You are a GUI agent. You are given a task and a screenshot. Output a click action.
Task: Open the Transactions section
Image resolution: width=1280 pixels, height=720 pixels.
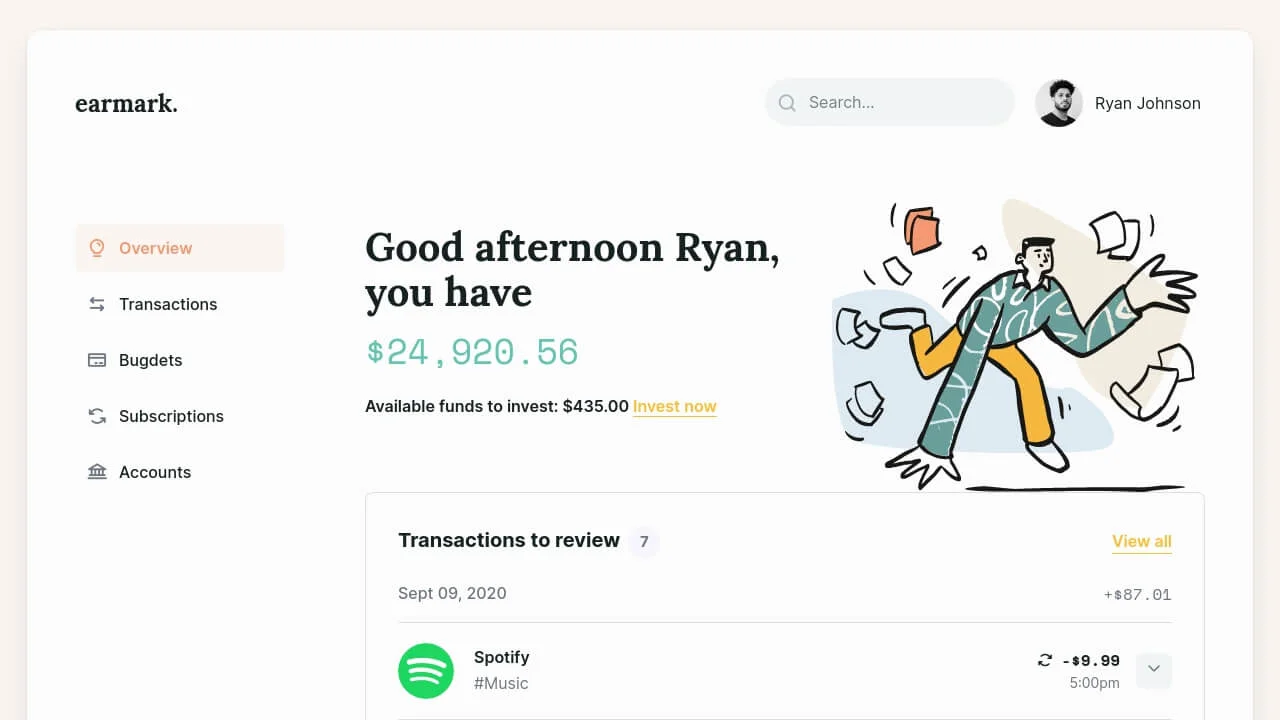[x=168, y=304]
